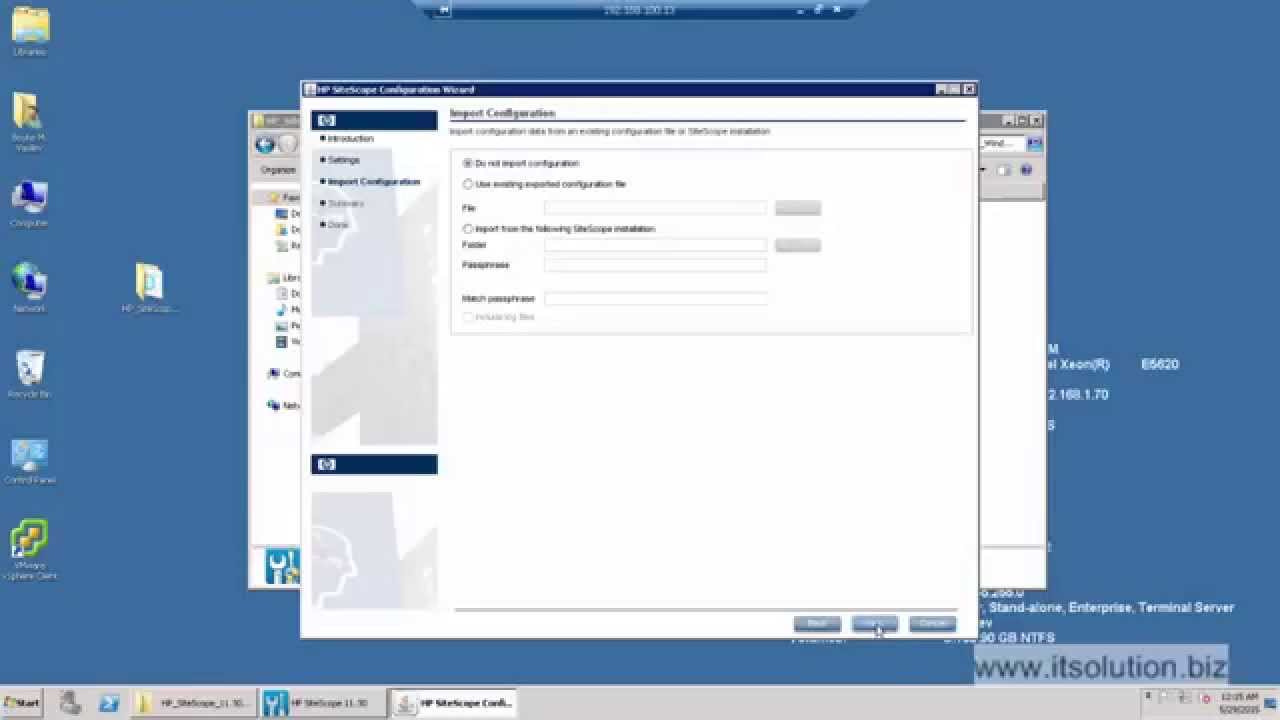Screen dimensions: 1280x720
Task: Click the Cancel button in wizard
Action: click(932, 623)
